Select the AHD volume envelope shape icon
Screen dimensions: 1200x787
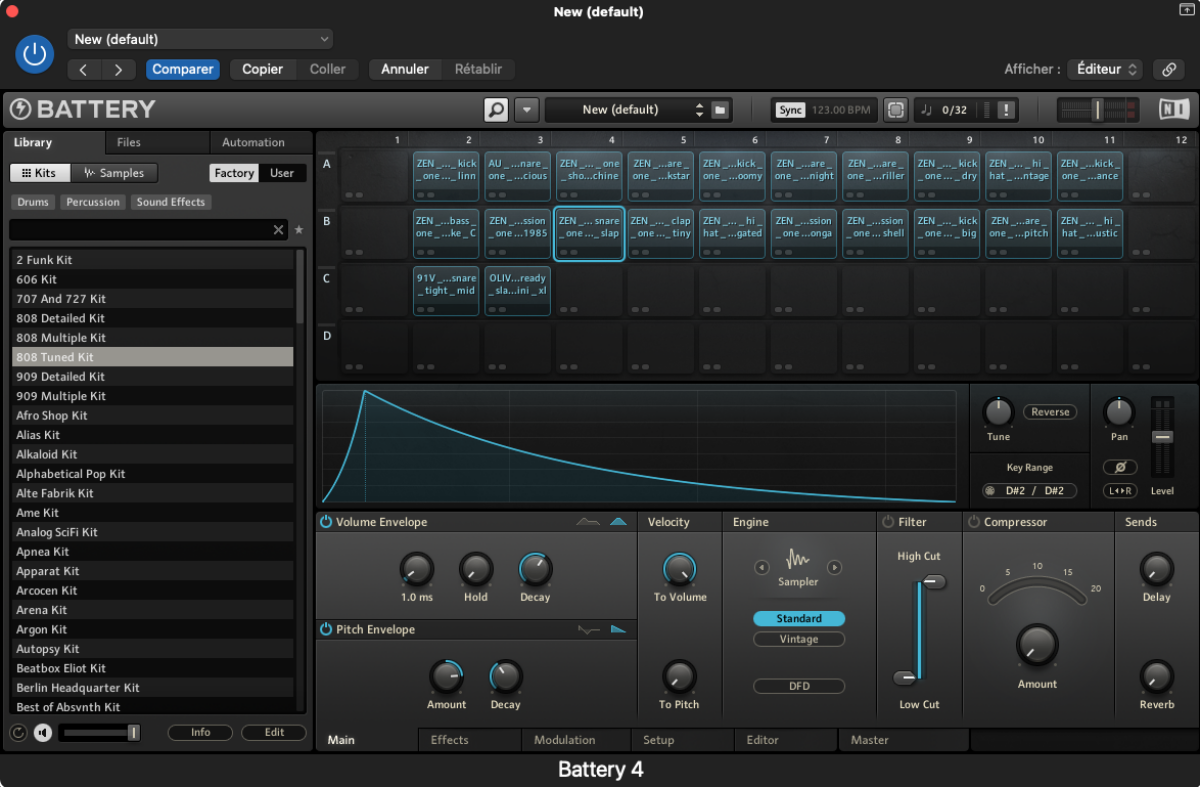click(619, 522)
